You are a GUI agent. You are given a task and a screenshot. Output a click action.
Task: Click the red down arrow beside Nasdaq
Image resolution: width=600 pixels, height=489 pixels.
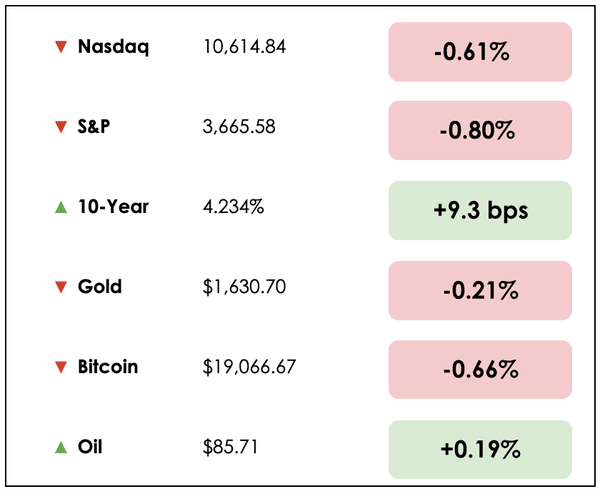[61, 47]
